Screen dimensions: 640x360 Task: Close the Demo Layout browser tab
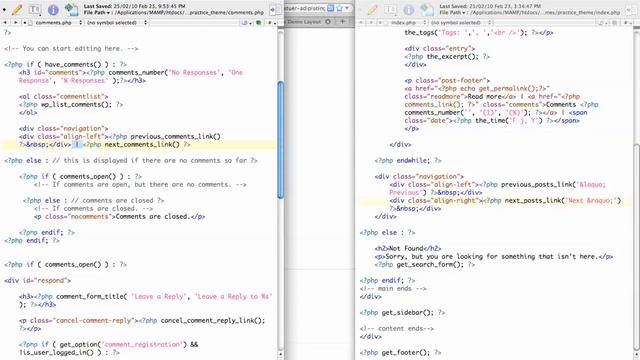click(328, 22)
